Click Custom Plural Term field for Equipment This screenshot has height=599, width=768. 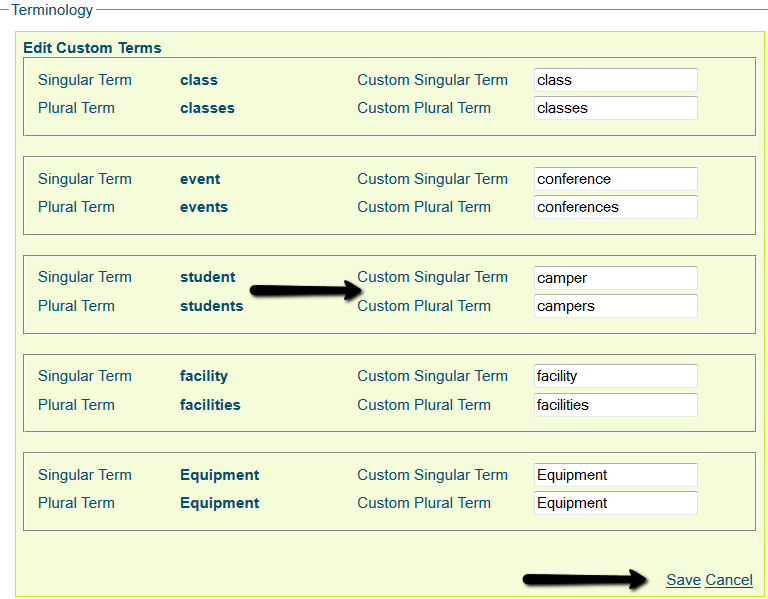[x=615, y=503]
